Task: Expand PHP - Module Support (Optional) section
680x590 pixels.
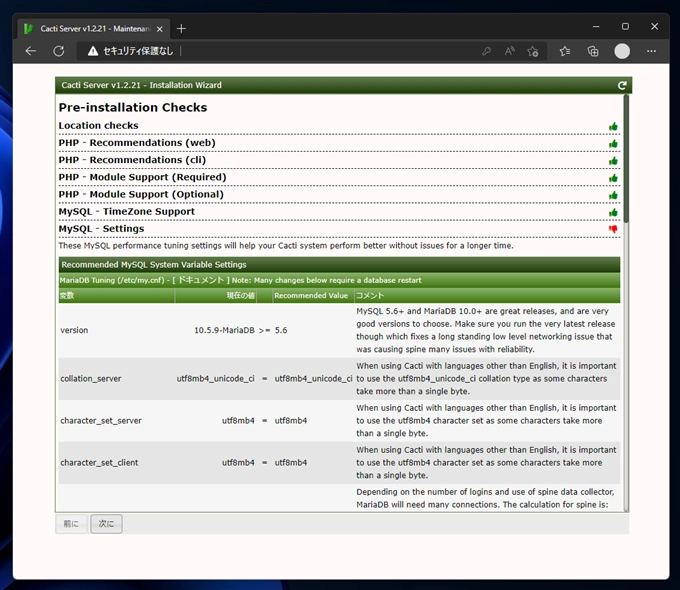Action: pyautogui.click(x=141, y=194)
